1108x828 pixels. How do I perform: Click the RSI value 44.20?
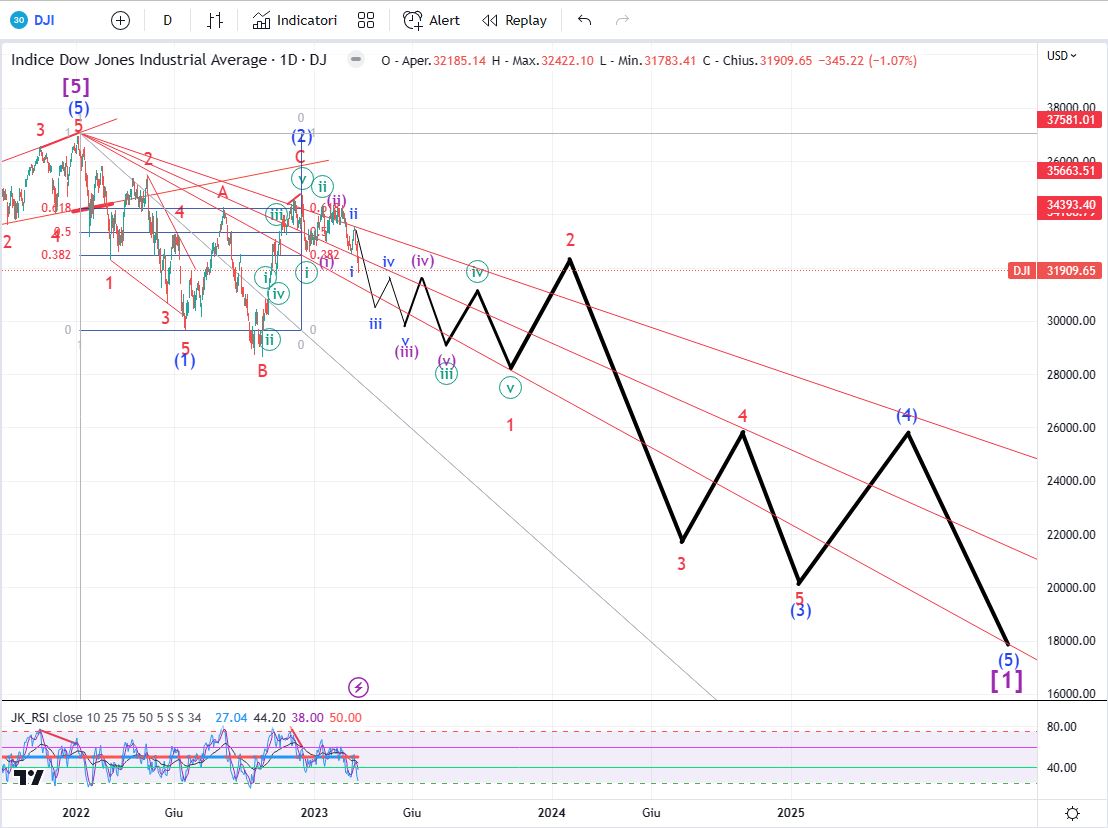pyautogui.click(x=269, y=718)
